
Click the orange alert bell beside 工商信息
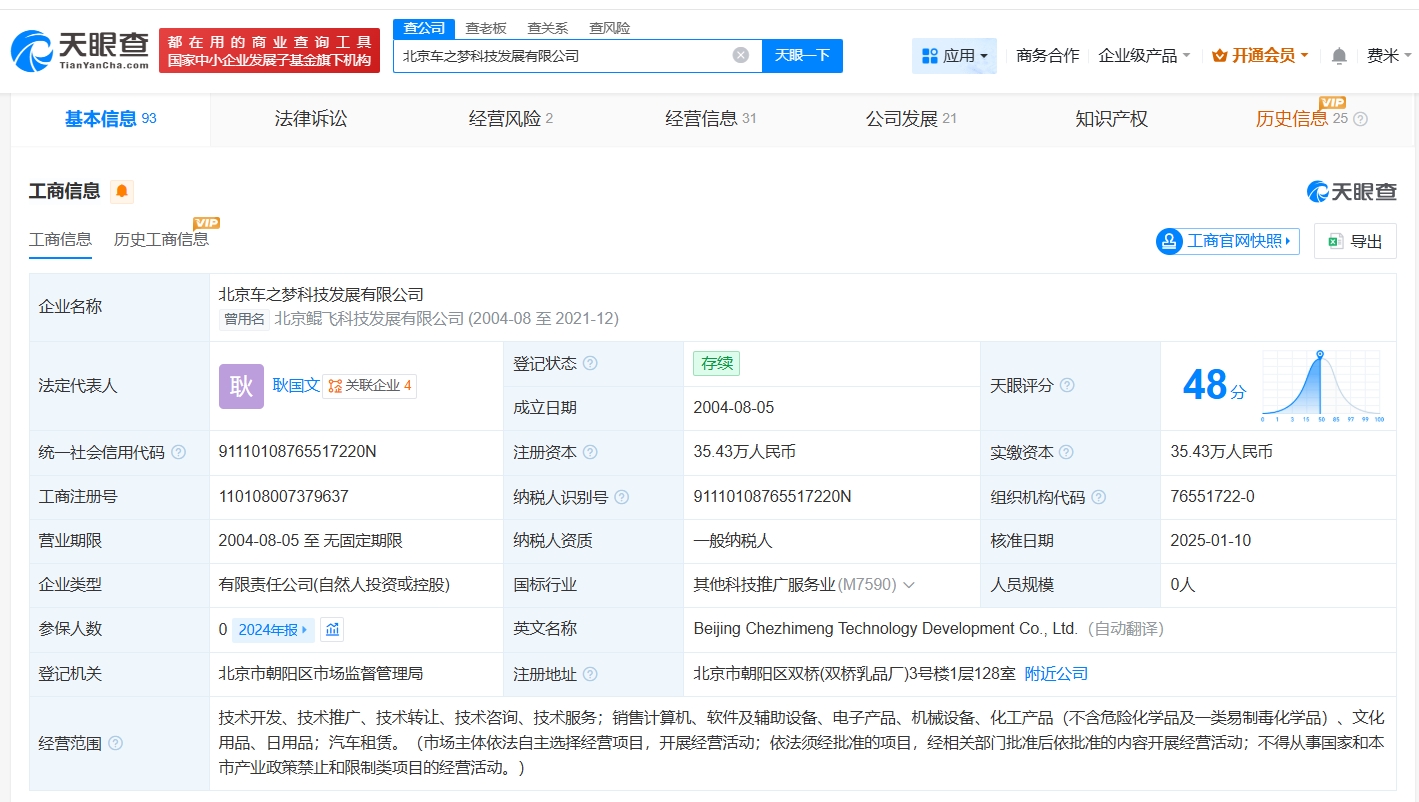tap(122, 191)
